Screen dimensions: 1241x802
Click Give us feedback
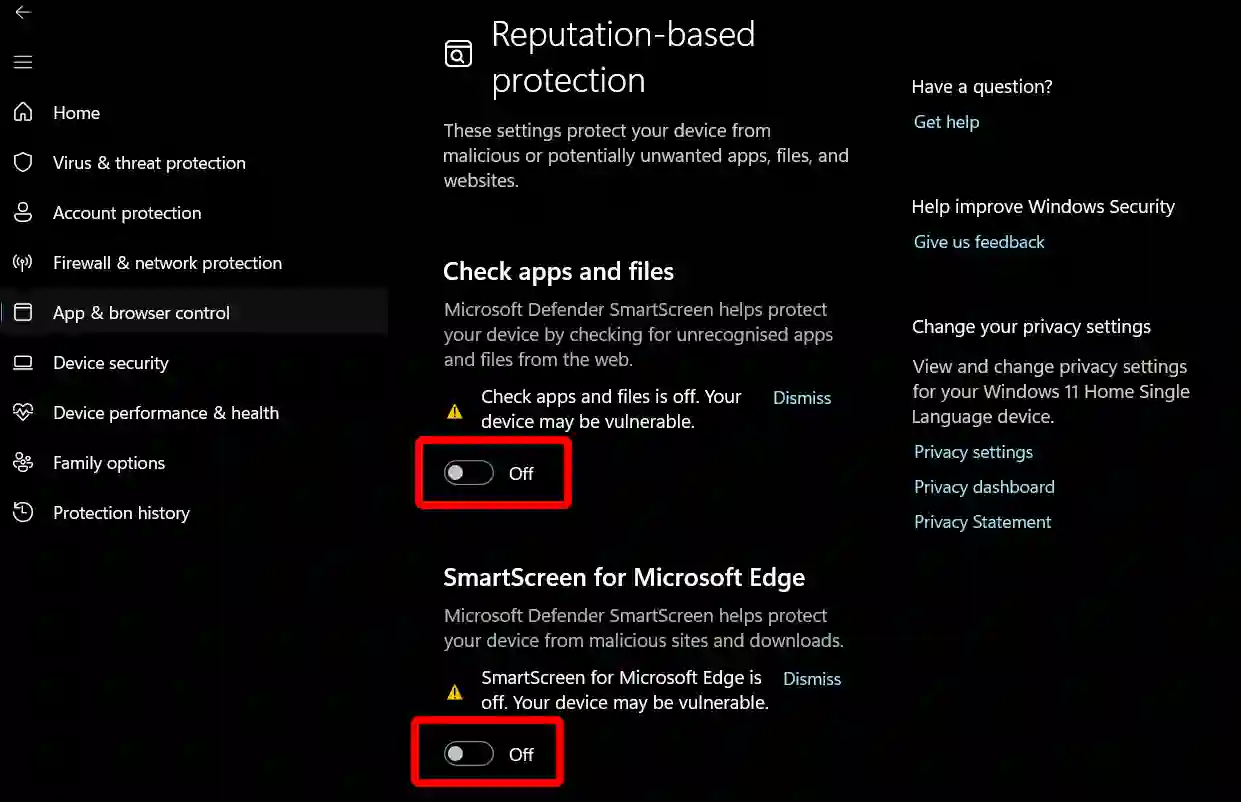coord(978,241)
